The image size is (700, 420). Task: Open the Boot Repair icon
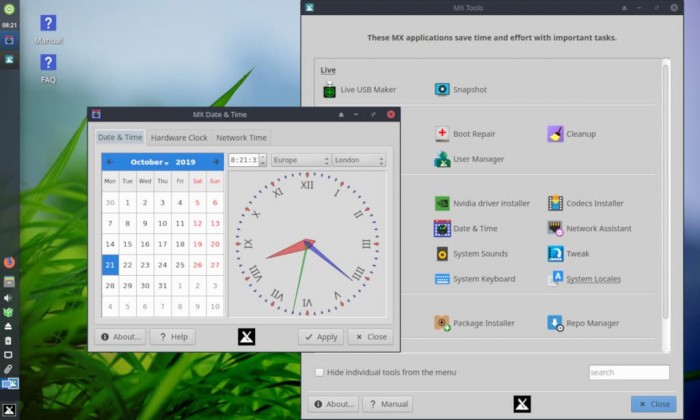[x=442, y=134]
